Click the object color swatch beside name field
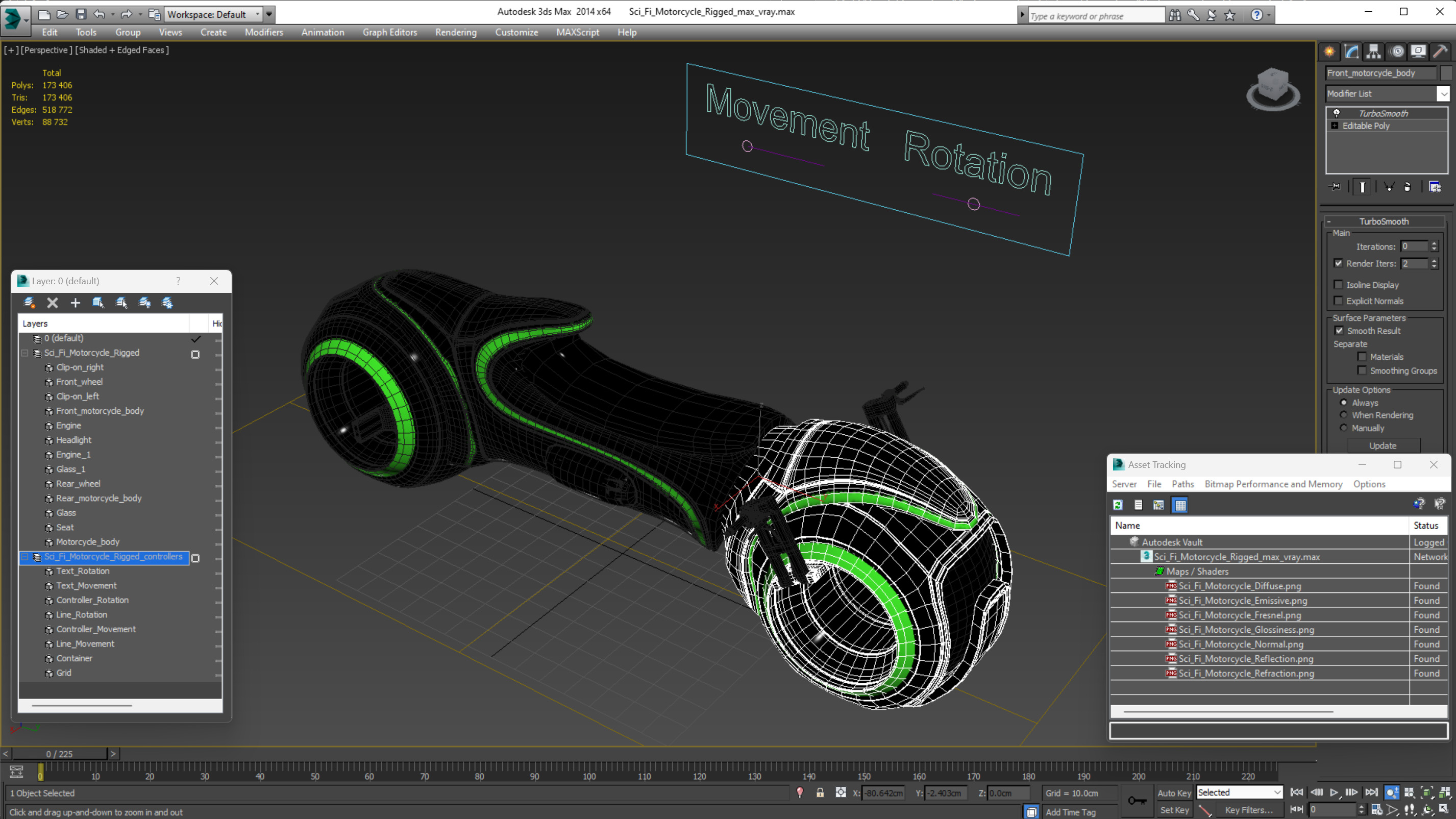This screenshot has height=819, width=1456. [x=1445, y=73]
